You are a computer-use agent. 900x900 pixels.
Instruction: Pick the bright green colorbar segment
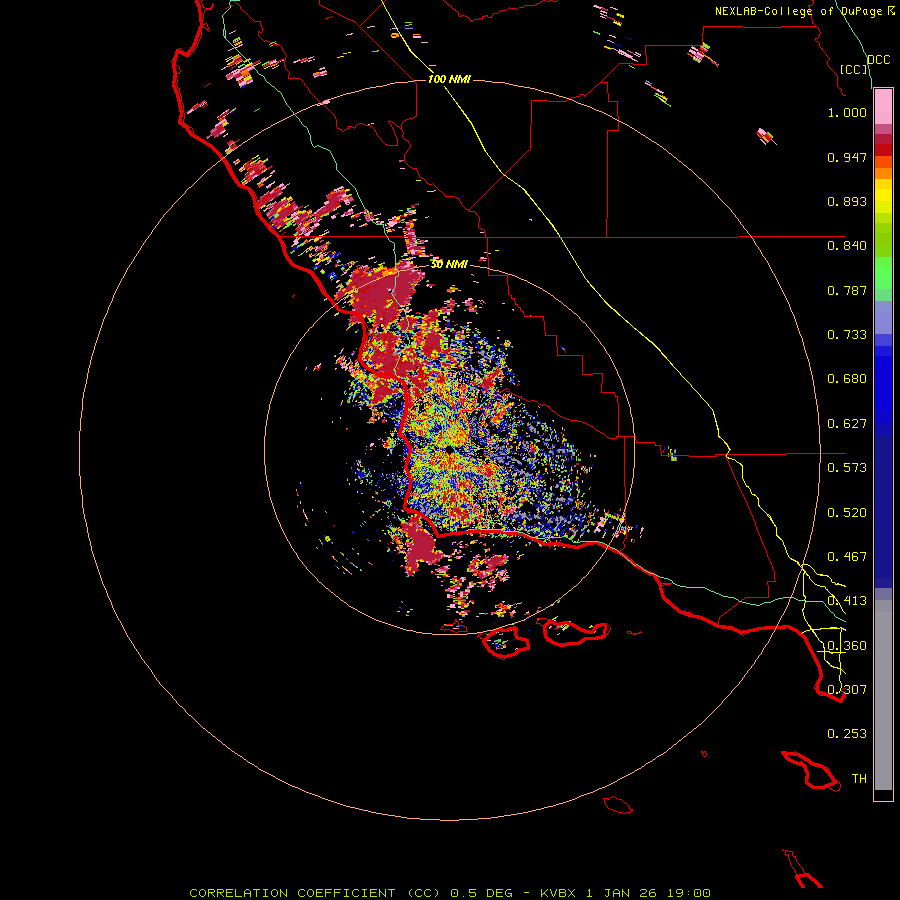883,273
